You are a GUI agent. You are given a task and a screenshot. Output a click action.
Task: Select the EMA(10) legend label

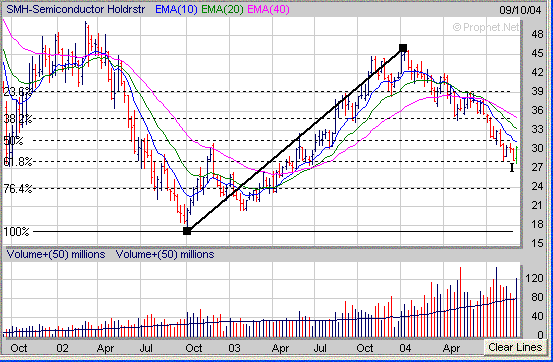click(176, 10)
